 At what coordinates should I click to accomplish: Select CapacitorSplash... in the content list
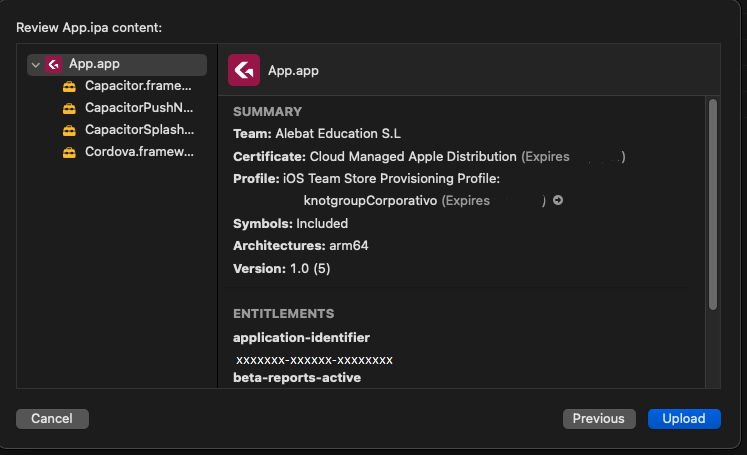click(138, 130)
